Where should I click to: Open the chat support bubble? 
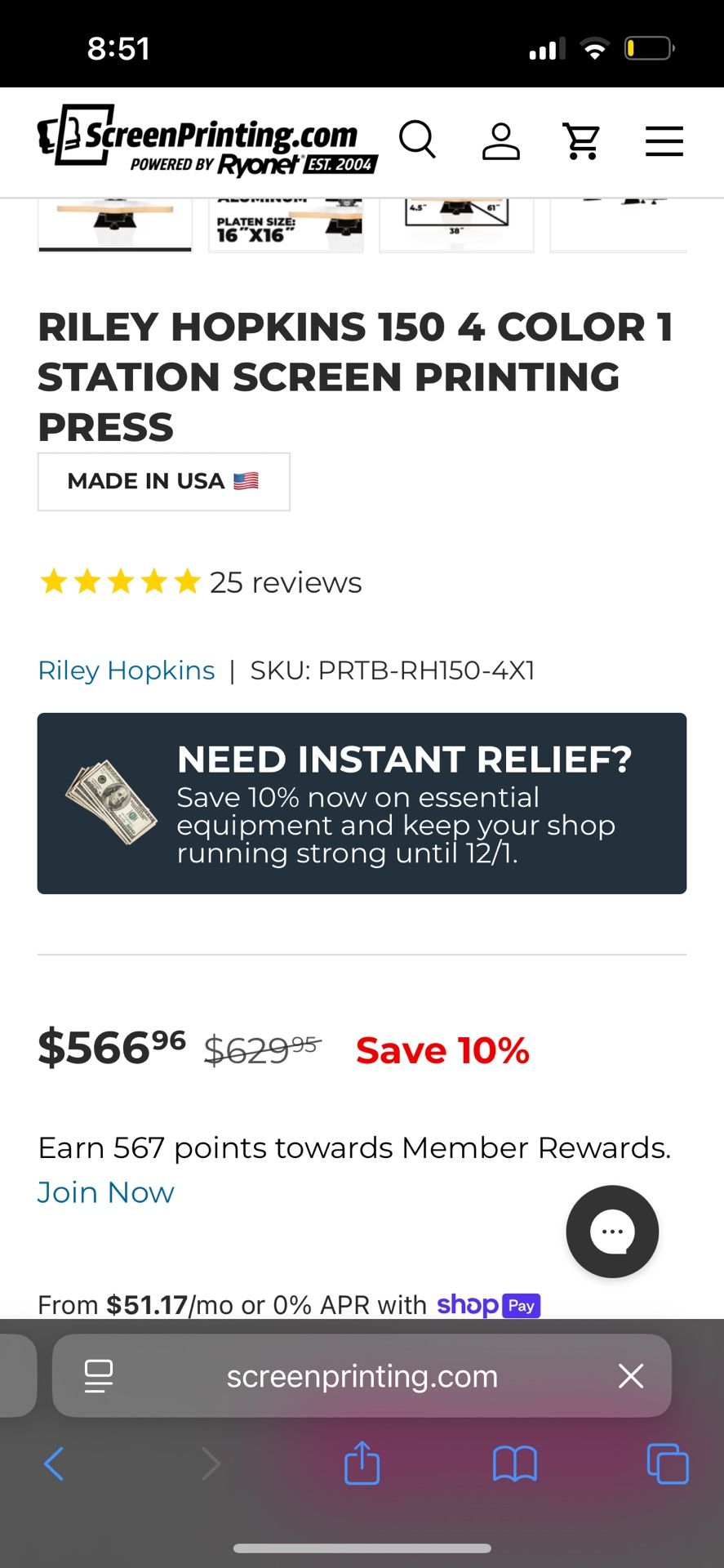click(x=612, y=1231)
